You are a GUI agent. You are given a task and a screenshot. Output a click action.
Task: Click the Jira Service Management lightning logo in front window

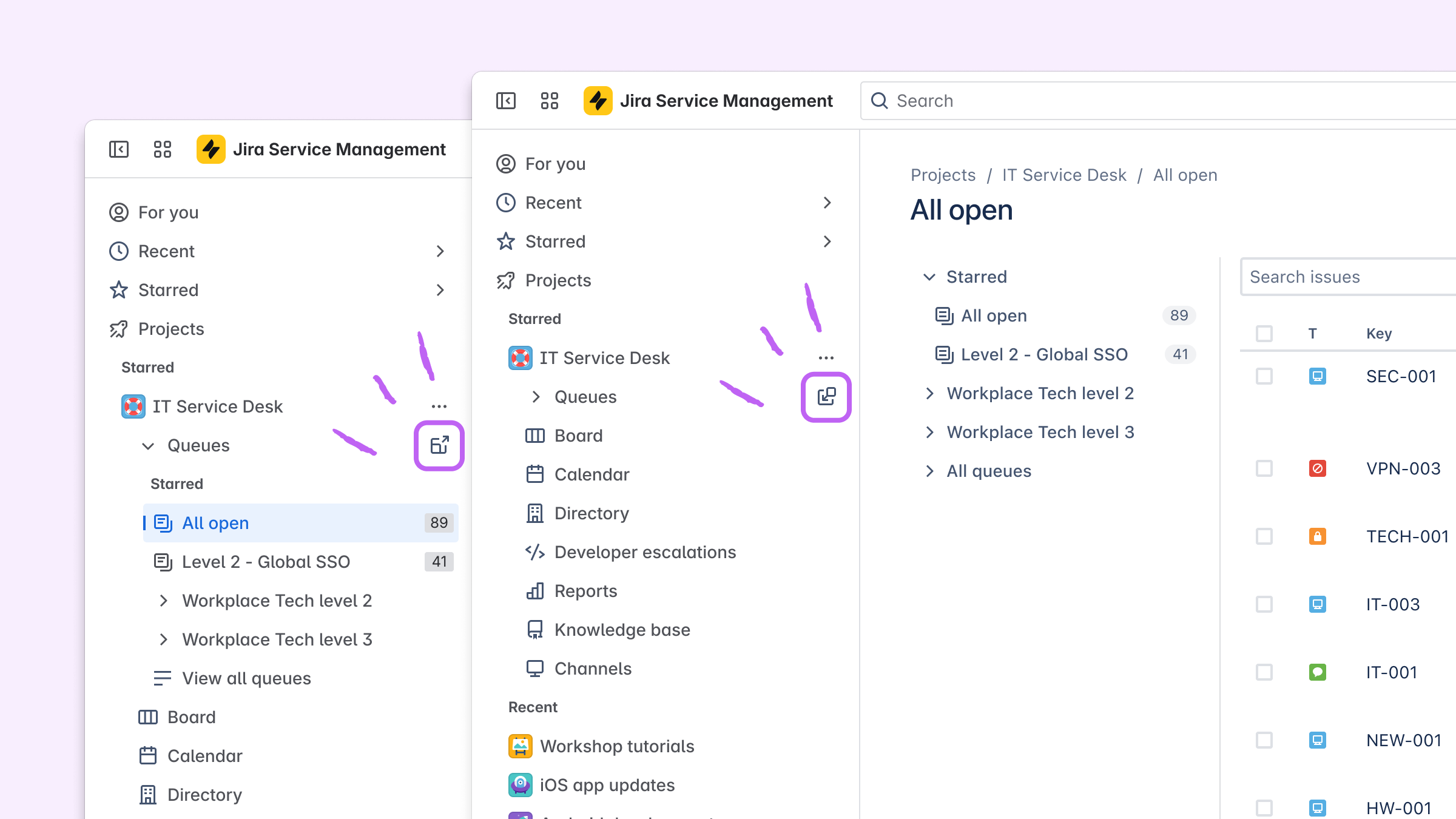click(598, 101)
